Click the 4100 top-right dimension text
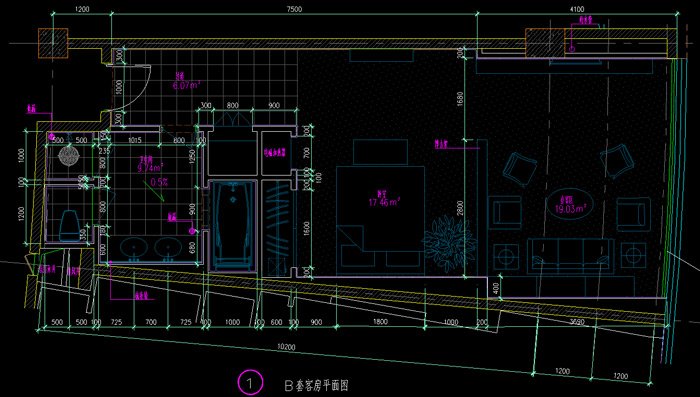 click(x=577, y=9)
